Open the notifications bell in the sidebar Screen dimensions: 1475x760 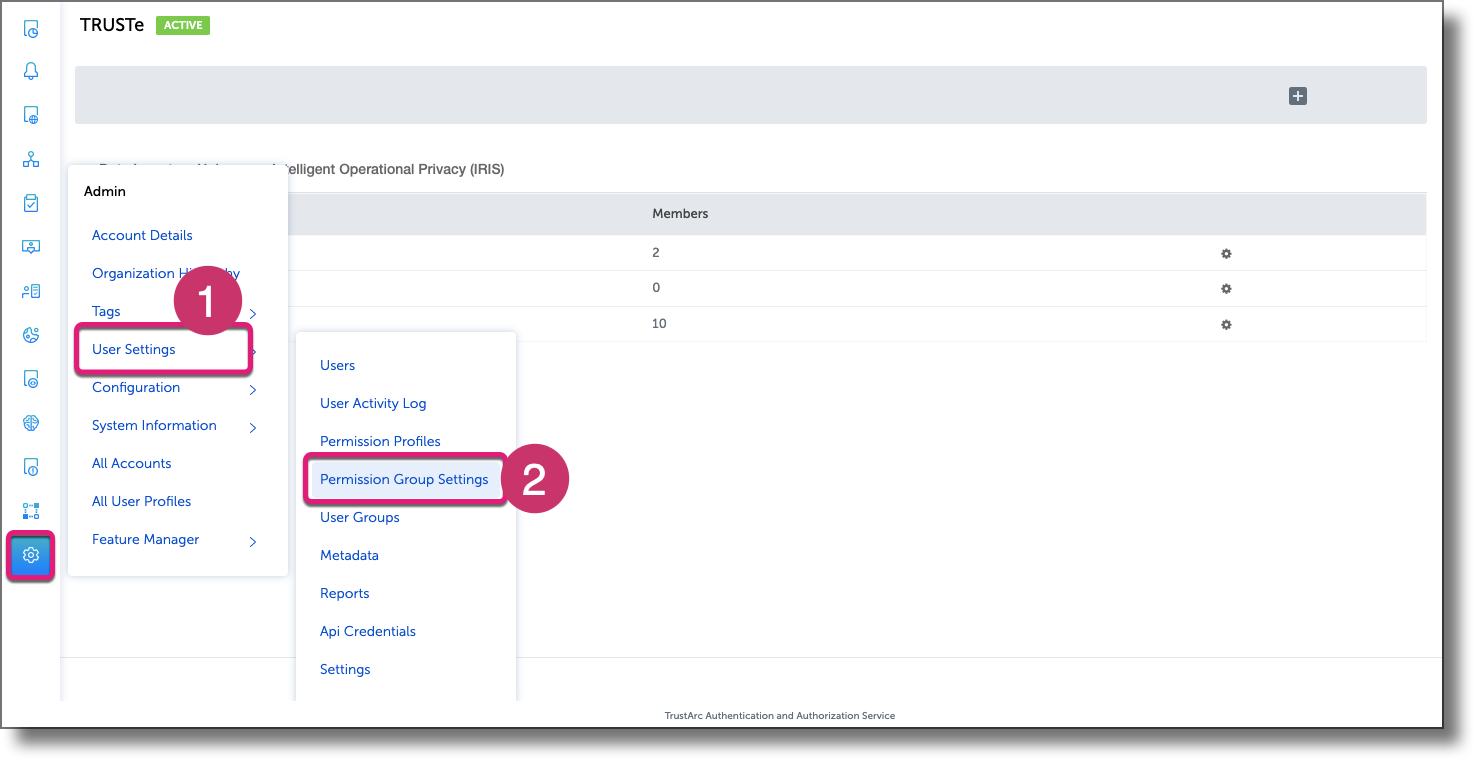point(30,70)
